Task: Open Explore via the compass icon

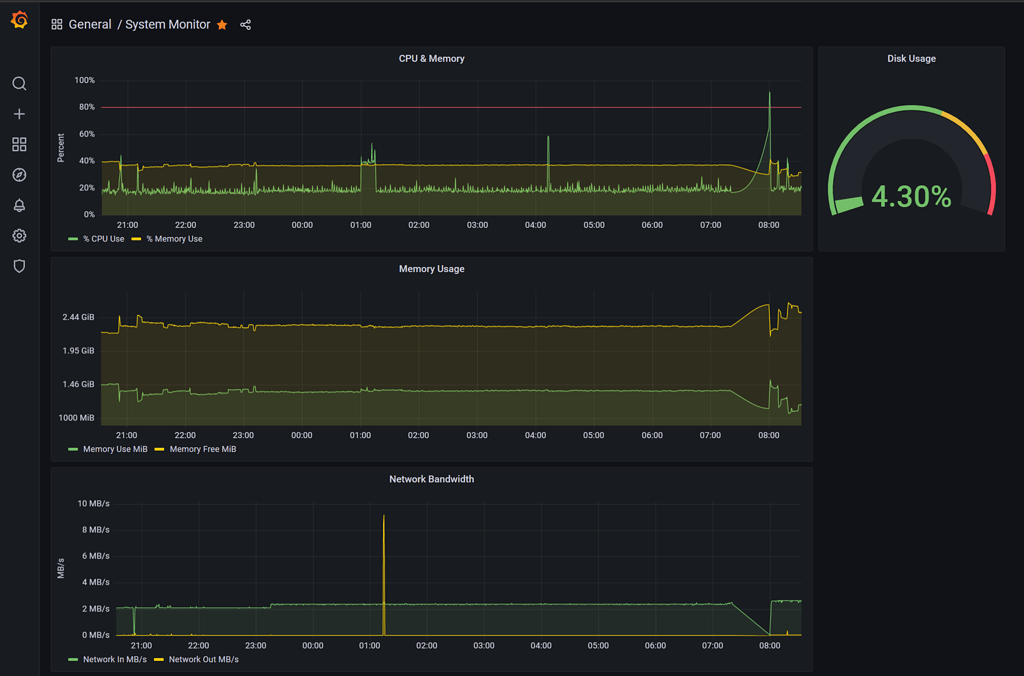Action: [19, 175]
